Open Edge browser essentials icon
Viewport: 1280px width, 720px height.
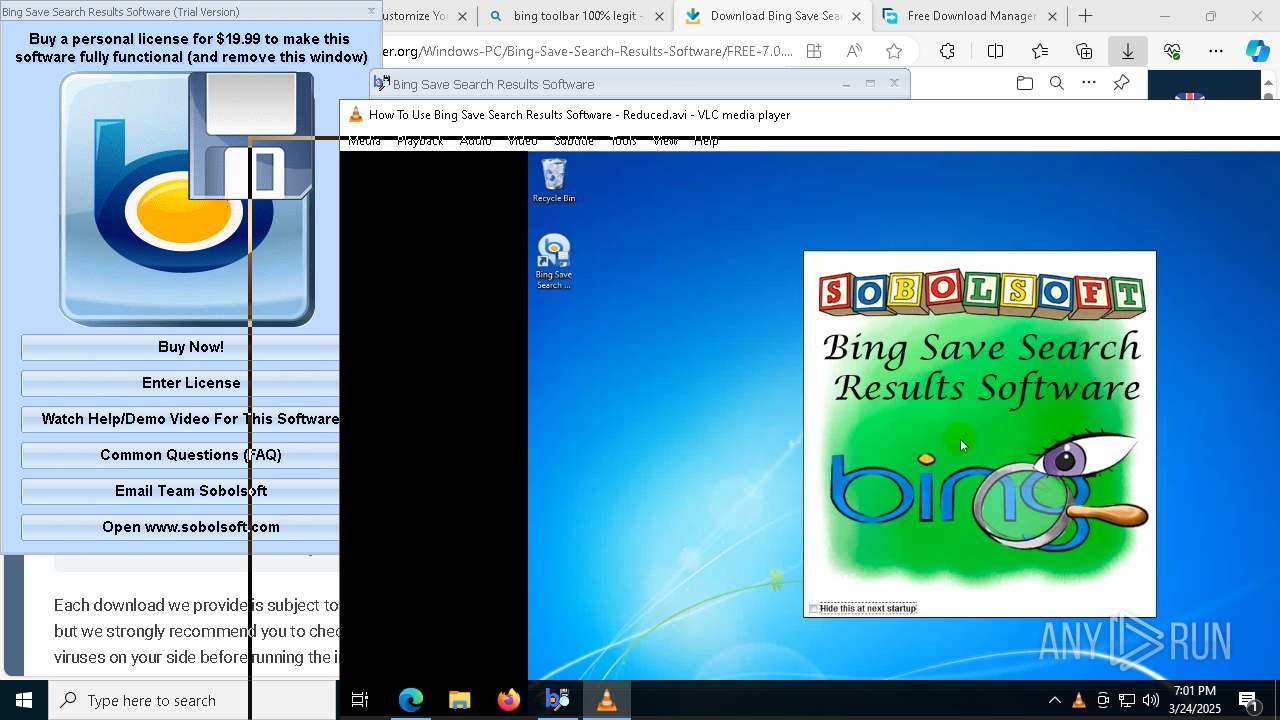tap(1172, 51)
